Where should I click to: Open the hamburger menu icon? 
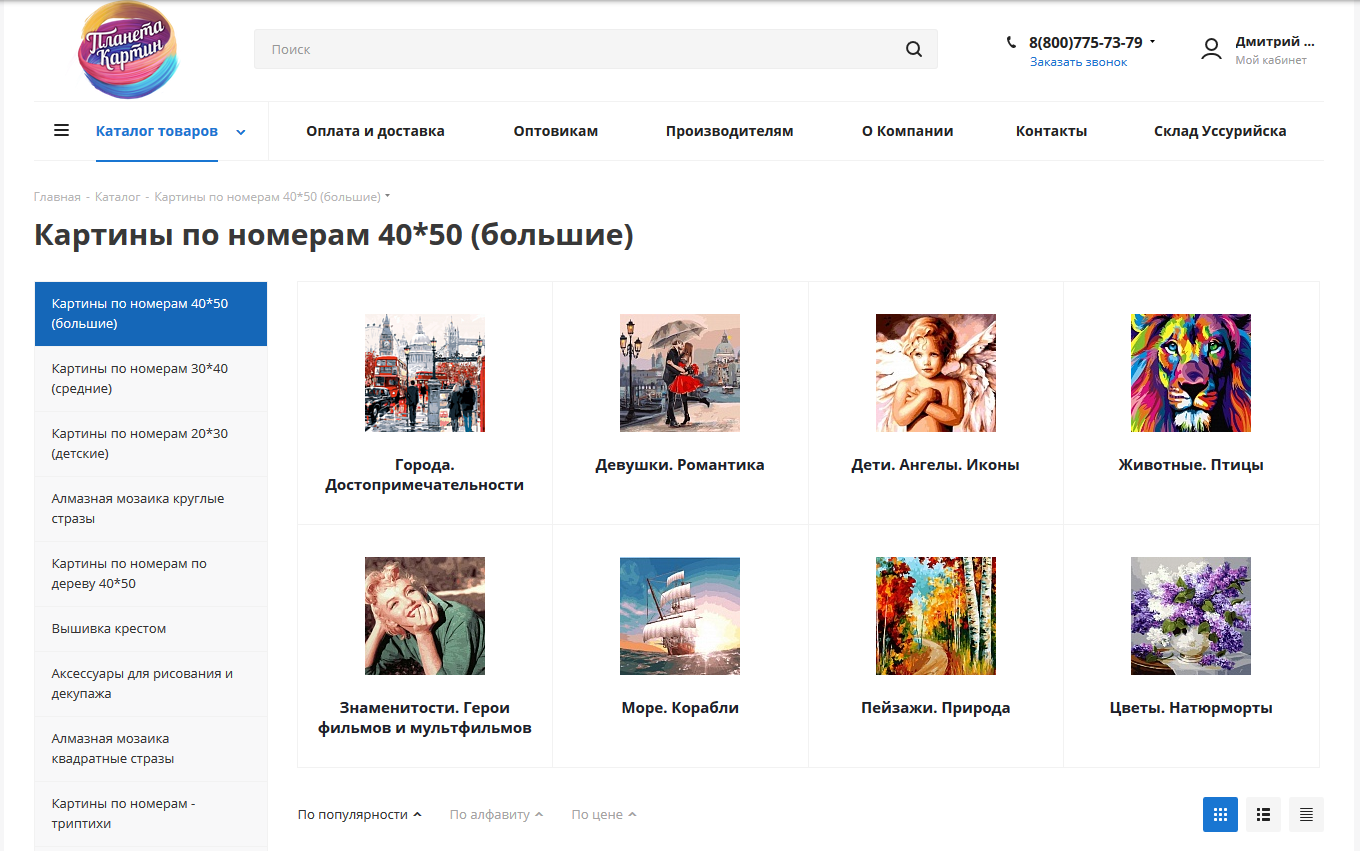coord(62,129)
